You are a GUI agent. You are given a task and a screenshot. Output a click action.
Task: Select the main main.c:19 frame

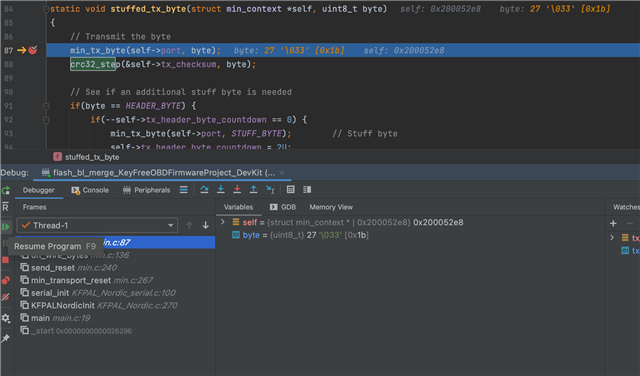[x=115, y=318]
